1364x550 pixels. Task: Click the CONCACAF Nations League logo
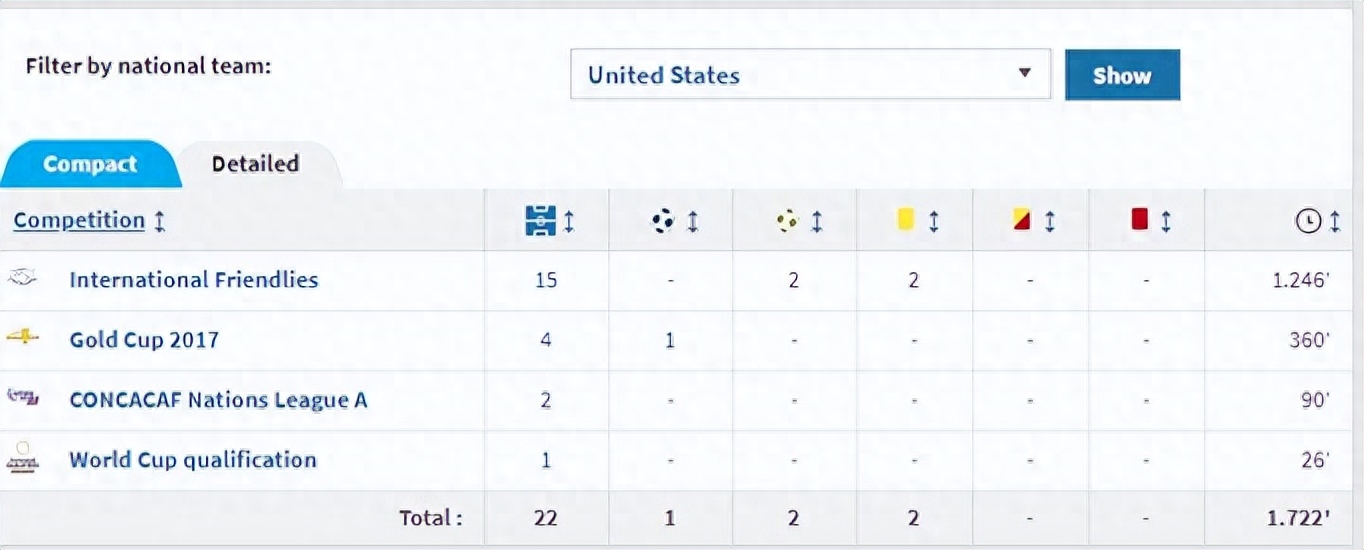click(22, 398)
